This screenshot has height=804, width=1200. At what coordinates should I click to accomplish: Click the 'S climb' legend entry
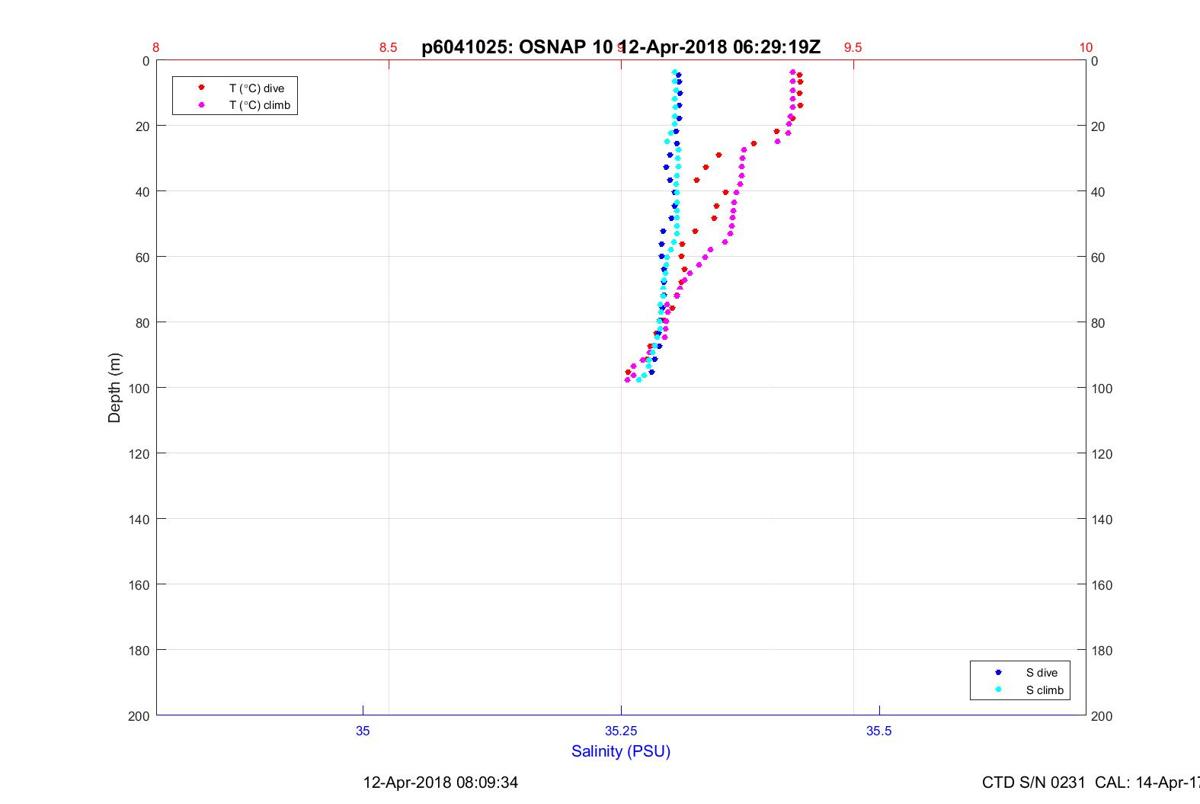point(1045,691)
